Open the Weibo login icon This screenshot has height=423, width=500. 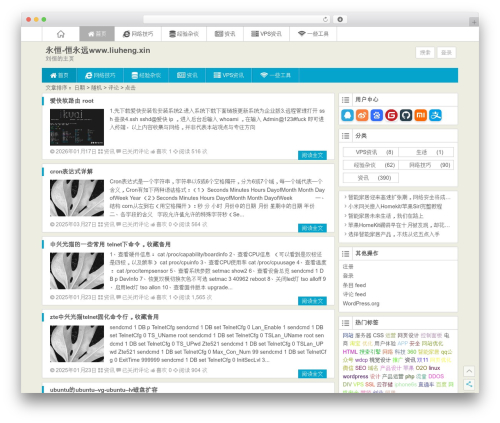coord(362,115)
